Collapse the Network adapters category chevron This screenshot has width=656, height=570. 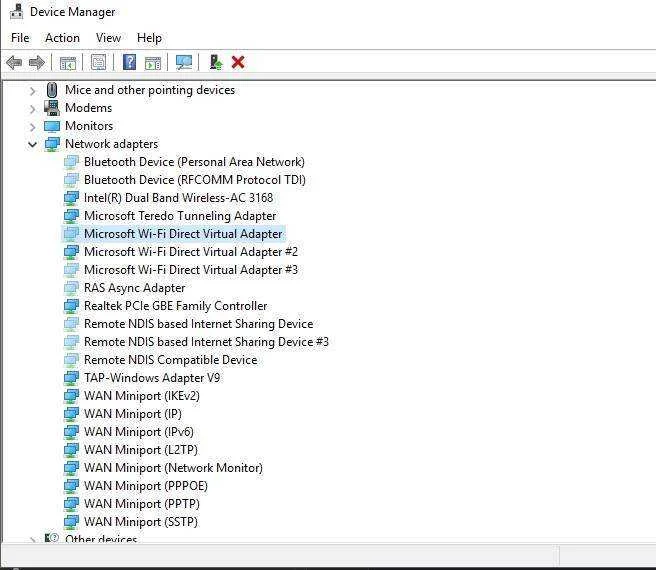(33, 144)
